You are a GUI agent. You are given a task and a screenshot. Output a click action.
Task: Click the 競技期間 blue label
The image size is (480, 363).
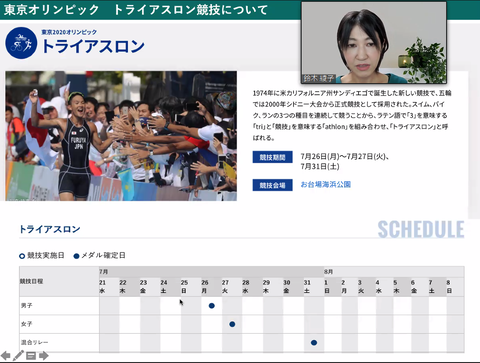[x=272, y=157]
